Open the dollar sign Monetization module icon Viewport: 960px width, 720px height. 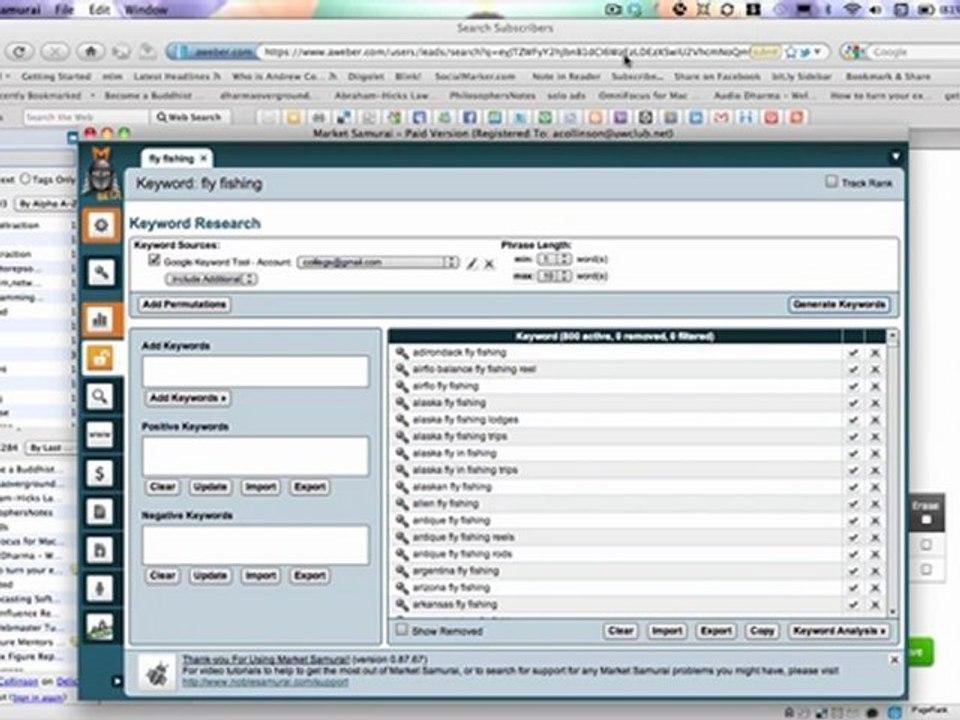100,473
